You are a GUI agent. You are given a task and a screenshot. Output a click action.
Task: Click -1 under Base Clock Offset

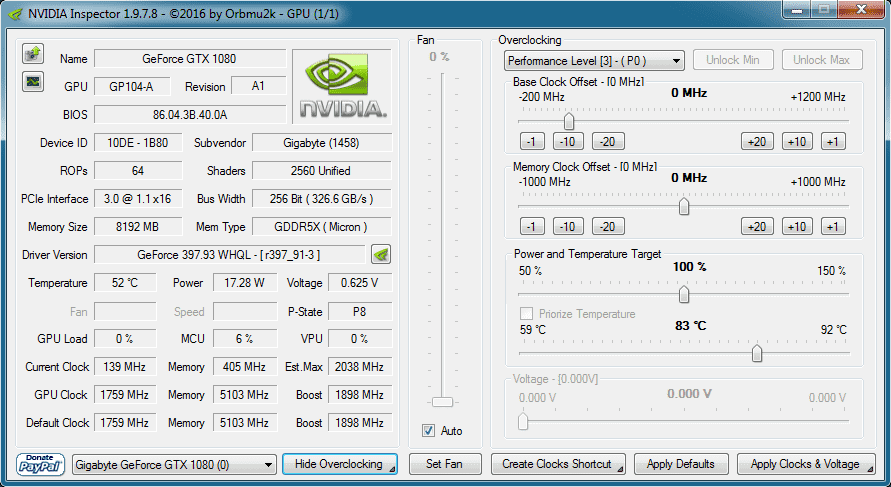click(532, 141)
